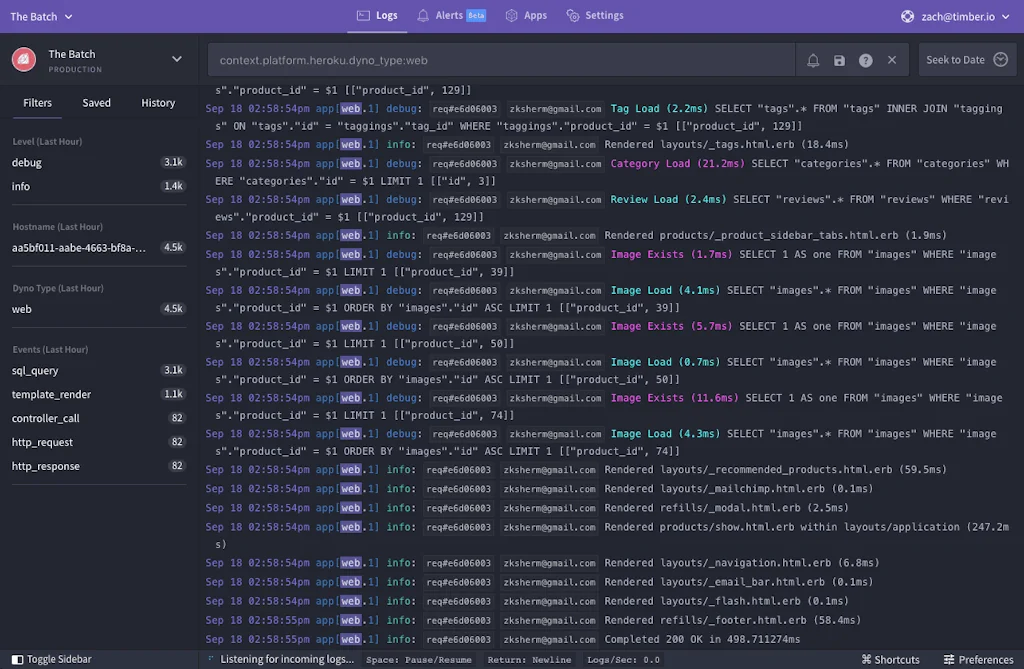1024x669 pixels.
Task: Toggle the debug level filter
Action: click(x=27, y=162)
